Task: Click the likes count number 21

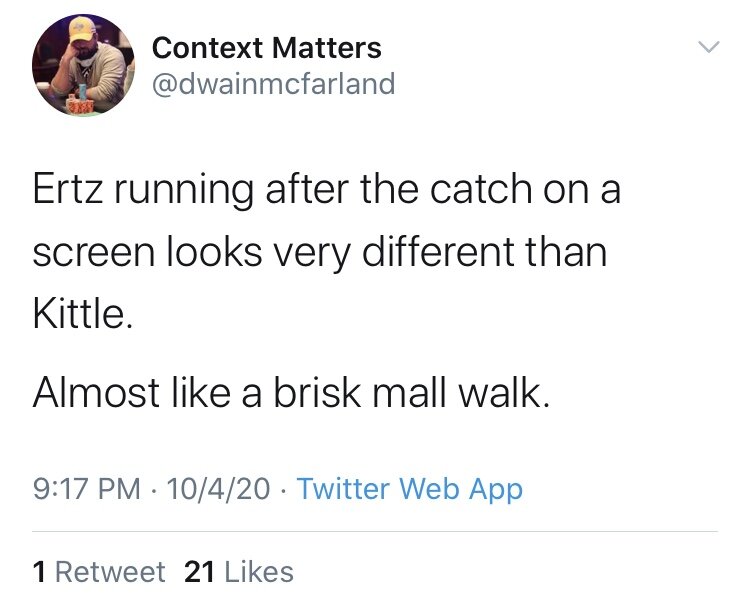Action: coord(200,572)
